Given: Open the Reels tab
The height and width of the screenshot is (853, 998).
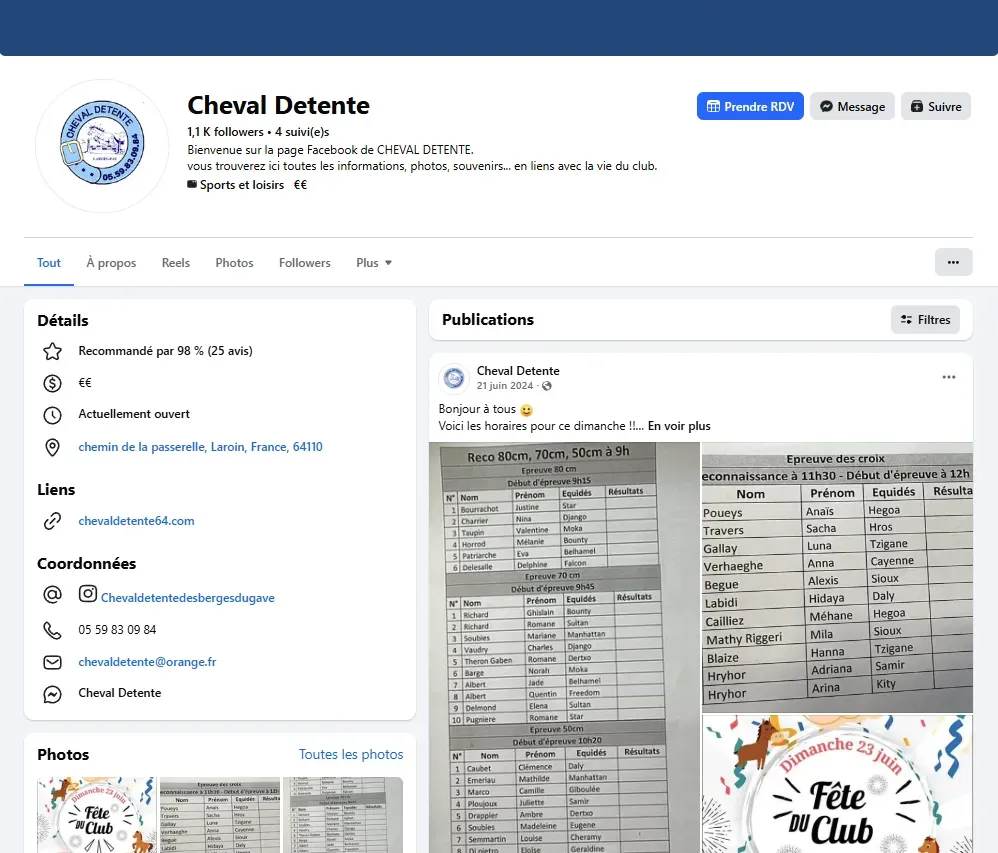Looking at the screenshot, I should point(176,263).
